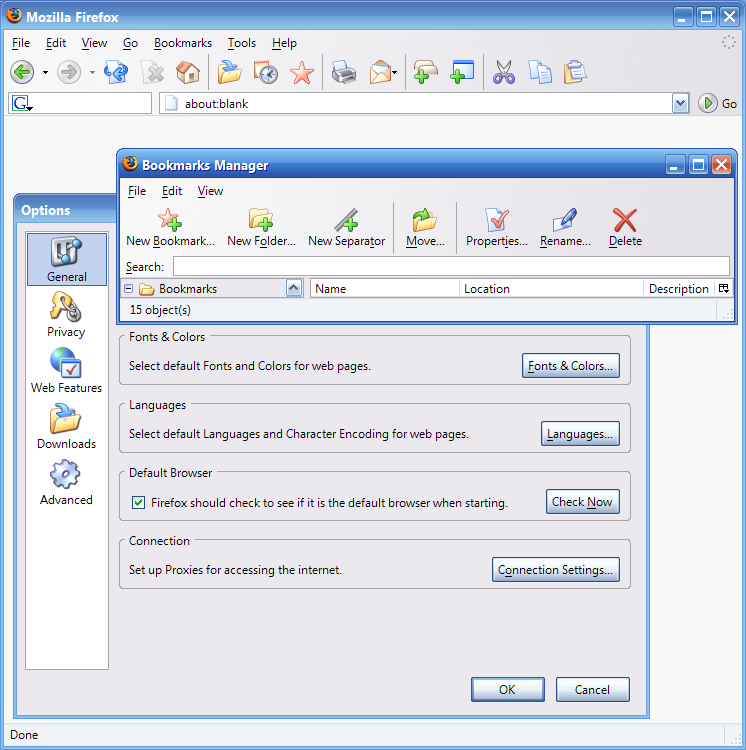Open the Tools menu
Screen dimensions: 746x750
pos(241,43)
